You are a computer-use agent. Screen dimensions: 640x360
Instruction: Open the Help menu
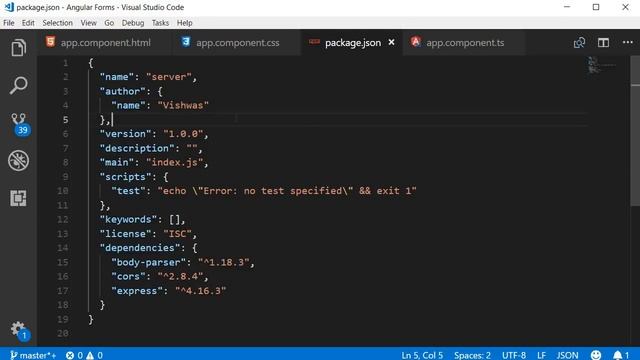(184, 23)
